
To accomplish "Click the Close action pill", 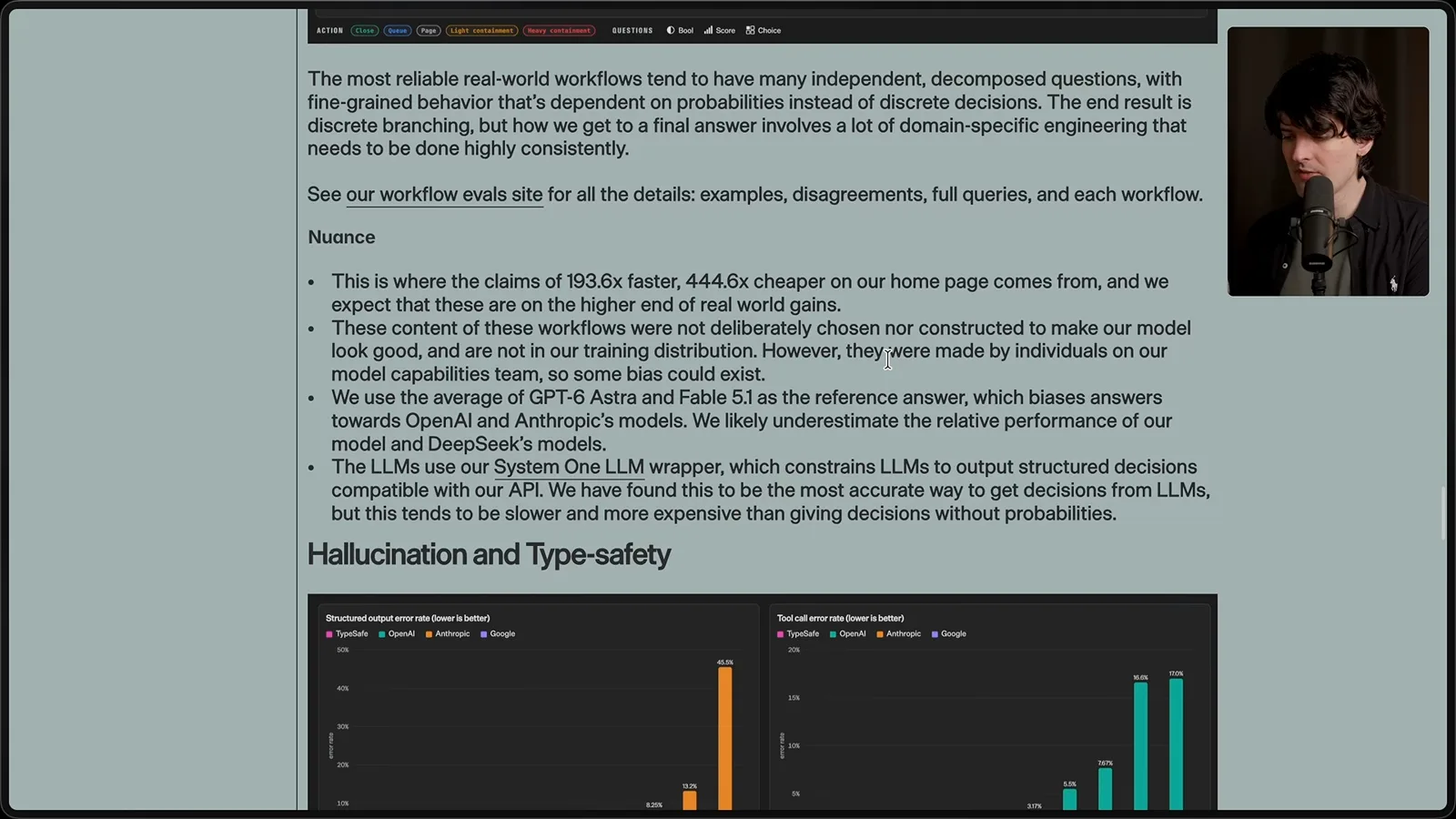I will pos(365,30).
